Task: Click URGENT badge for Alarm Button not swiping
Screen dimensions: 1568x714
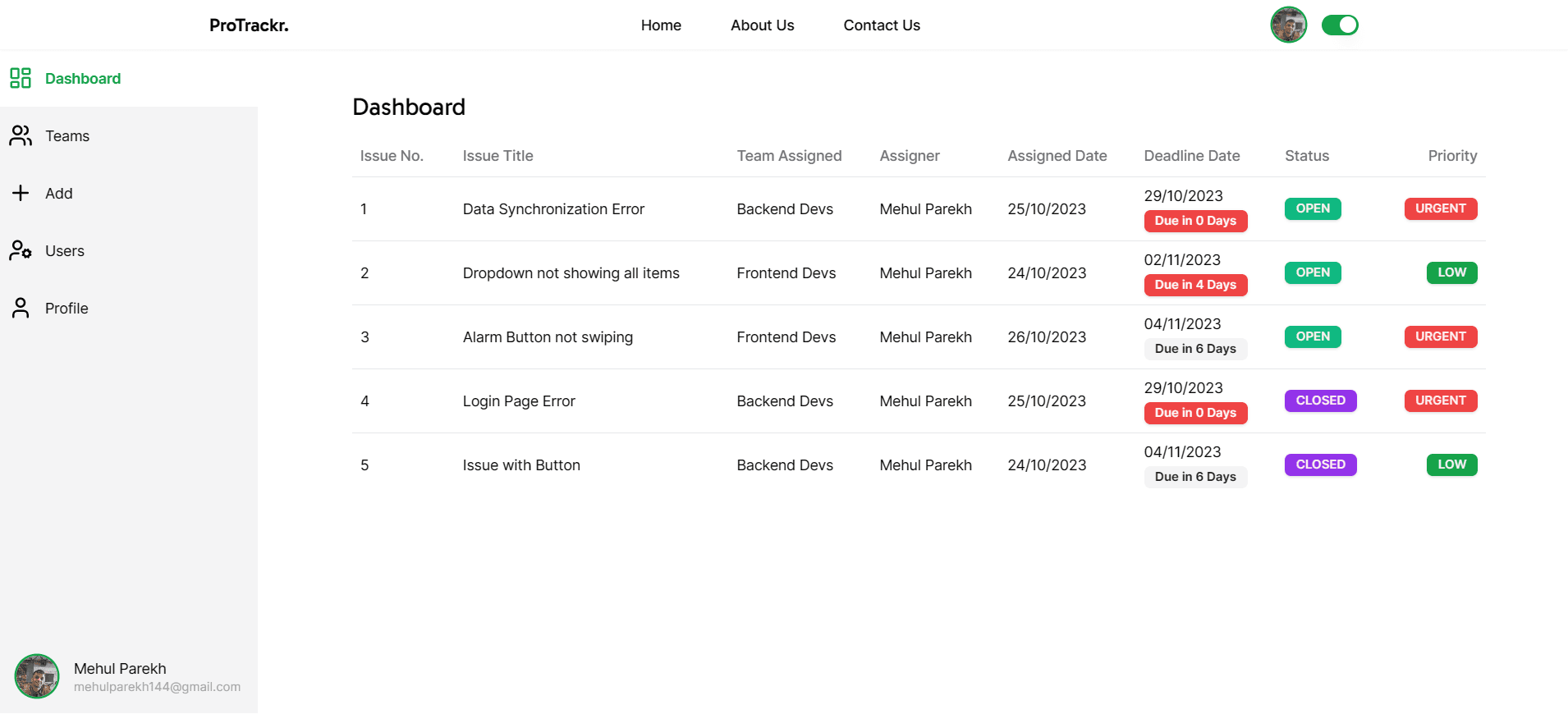Action: click(1441, 336)
